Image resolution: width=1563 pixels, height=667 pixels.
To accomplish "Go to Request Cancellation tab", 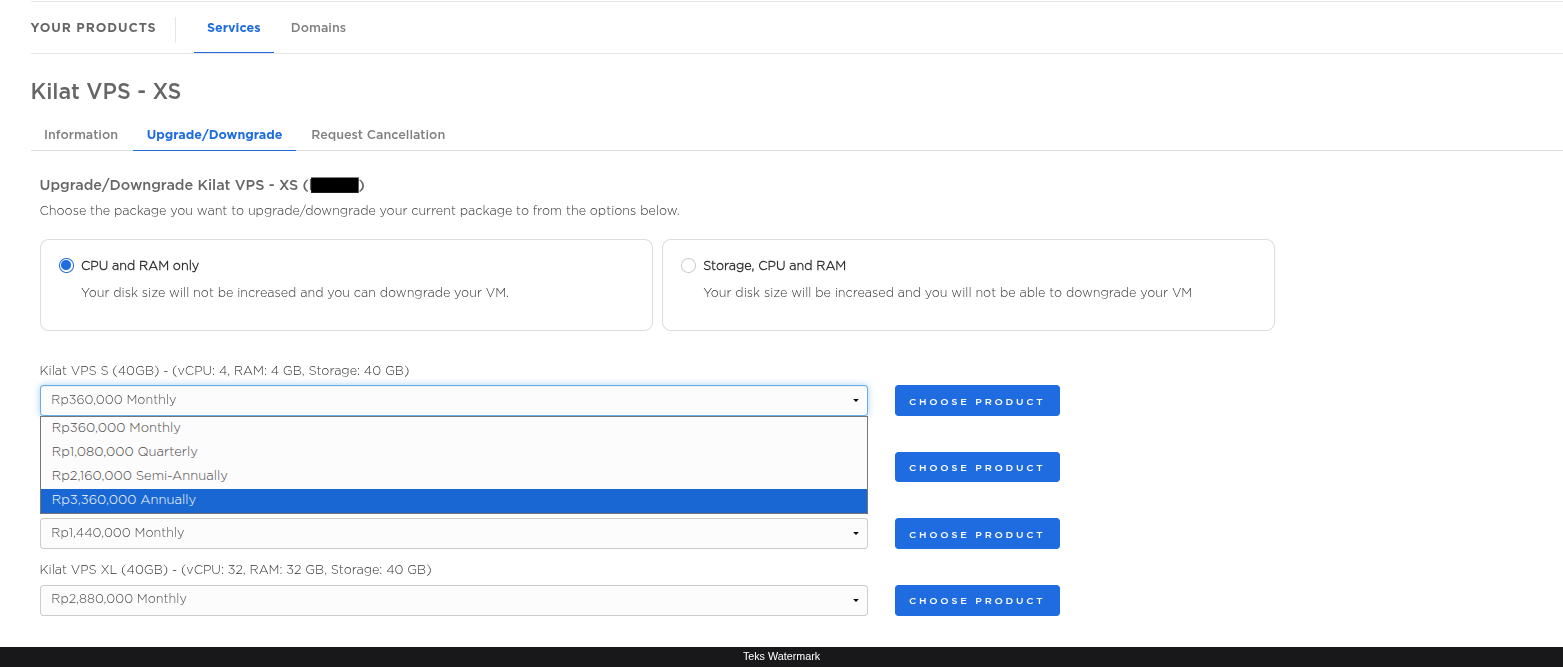I will [378, 135].
